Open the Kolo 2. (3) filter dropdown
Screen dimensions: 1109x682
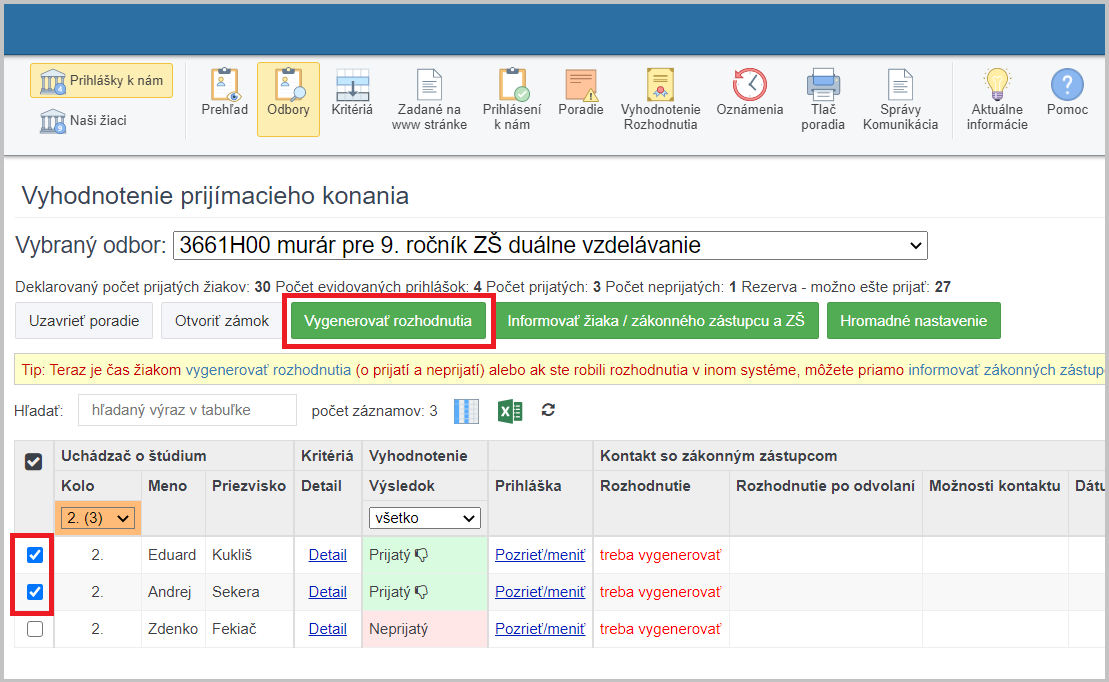pyautogui.click(x=98, y=518)
